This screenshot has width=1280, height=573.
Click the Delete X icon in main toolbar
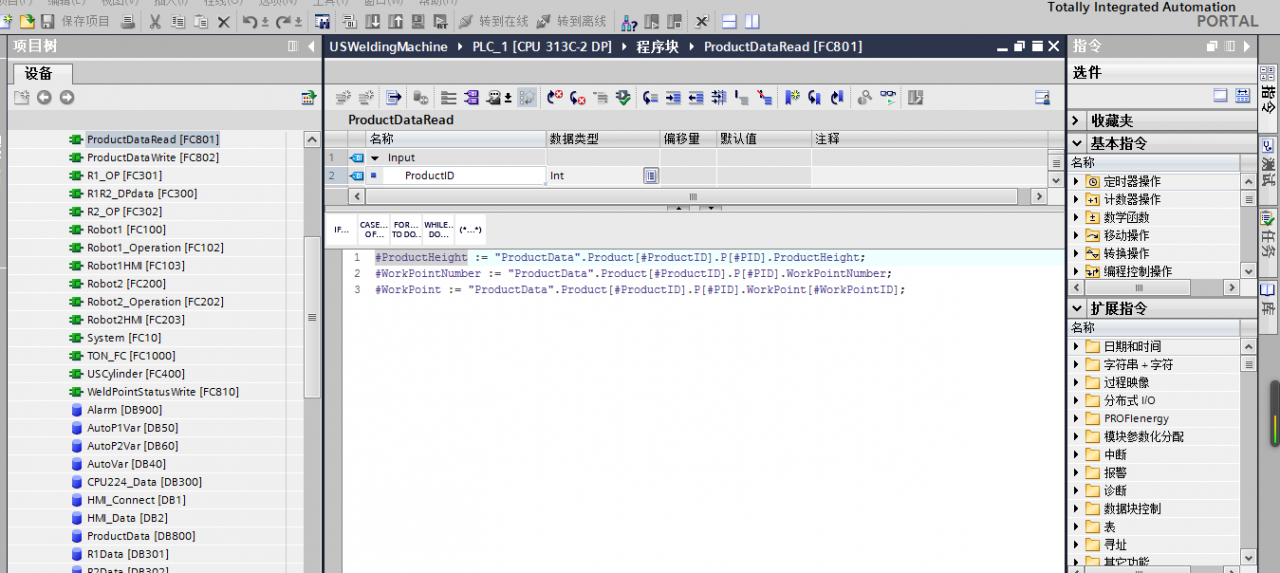(x=223, y=21)
